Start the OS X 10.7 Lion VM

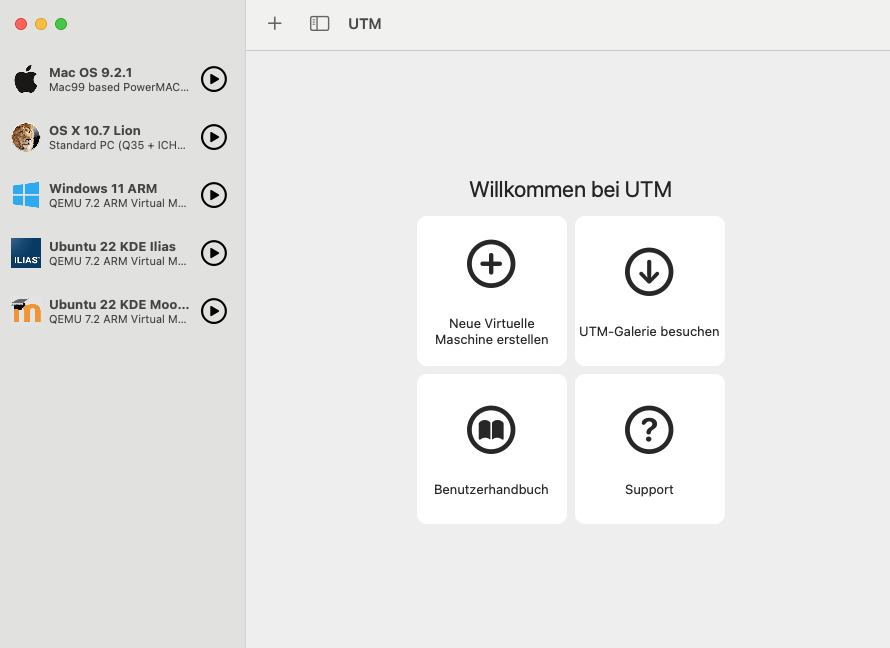[x=214, y=137]
